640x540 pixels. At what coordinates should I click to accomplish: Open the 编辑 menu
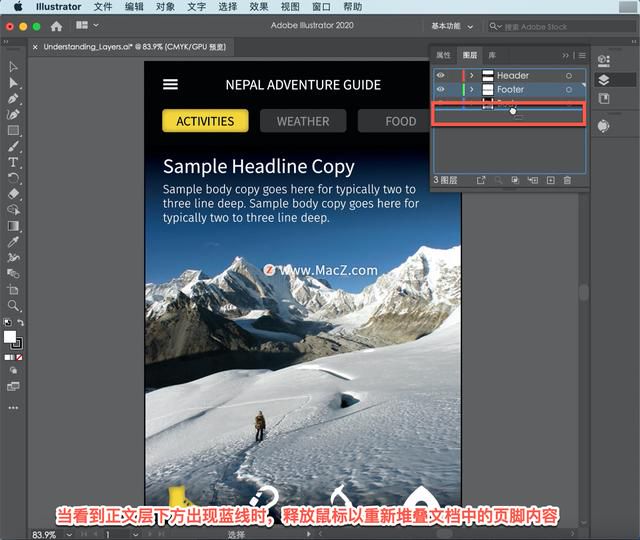pyautogui.click(x=134, y=7)
